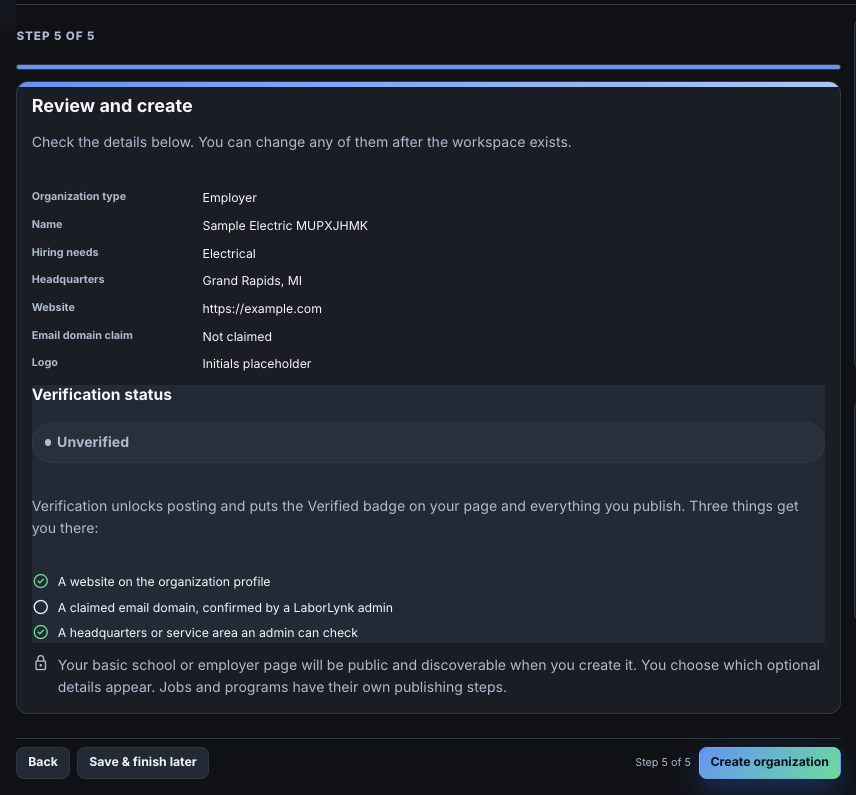The width and height of the screenshot is (856, 795).
Task: Click the Verification status heading
Action: (102, 394)
